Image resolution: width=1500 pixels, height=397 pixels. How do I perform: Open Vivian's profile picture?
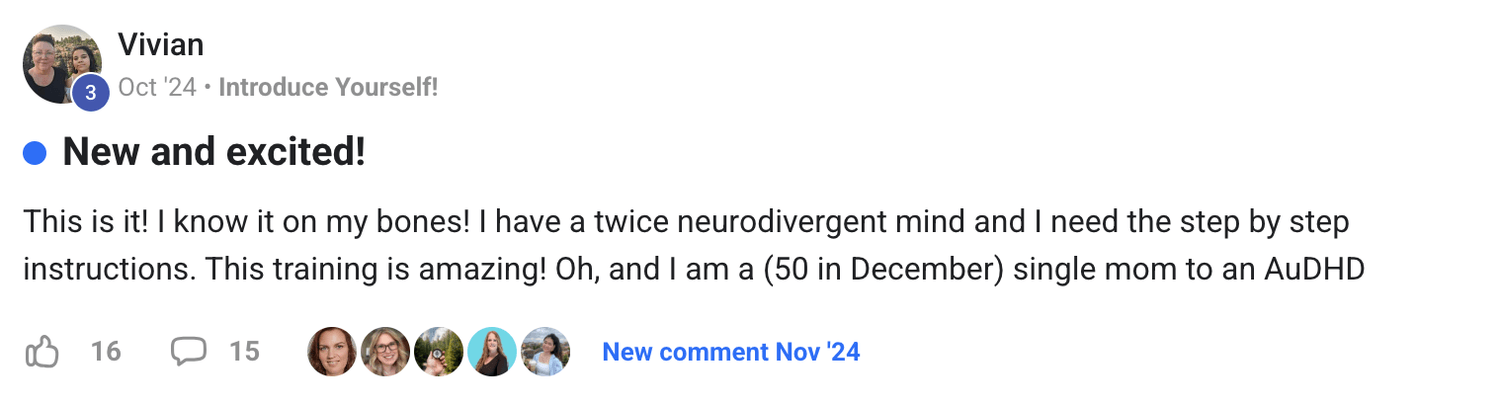tap(62, 64)
